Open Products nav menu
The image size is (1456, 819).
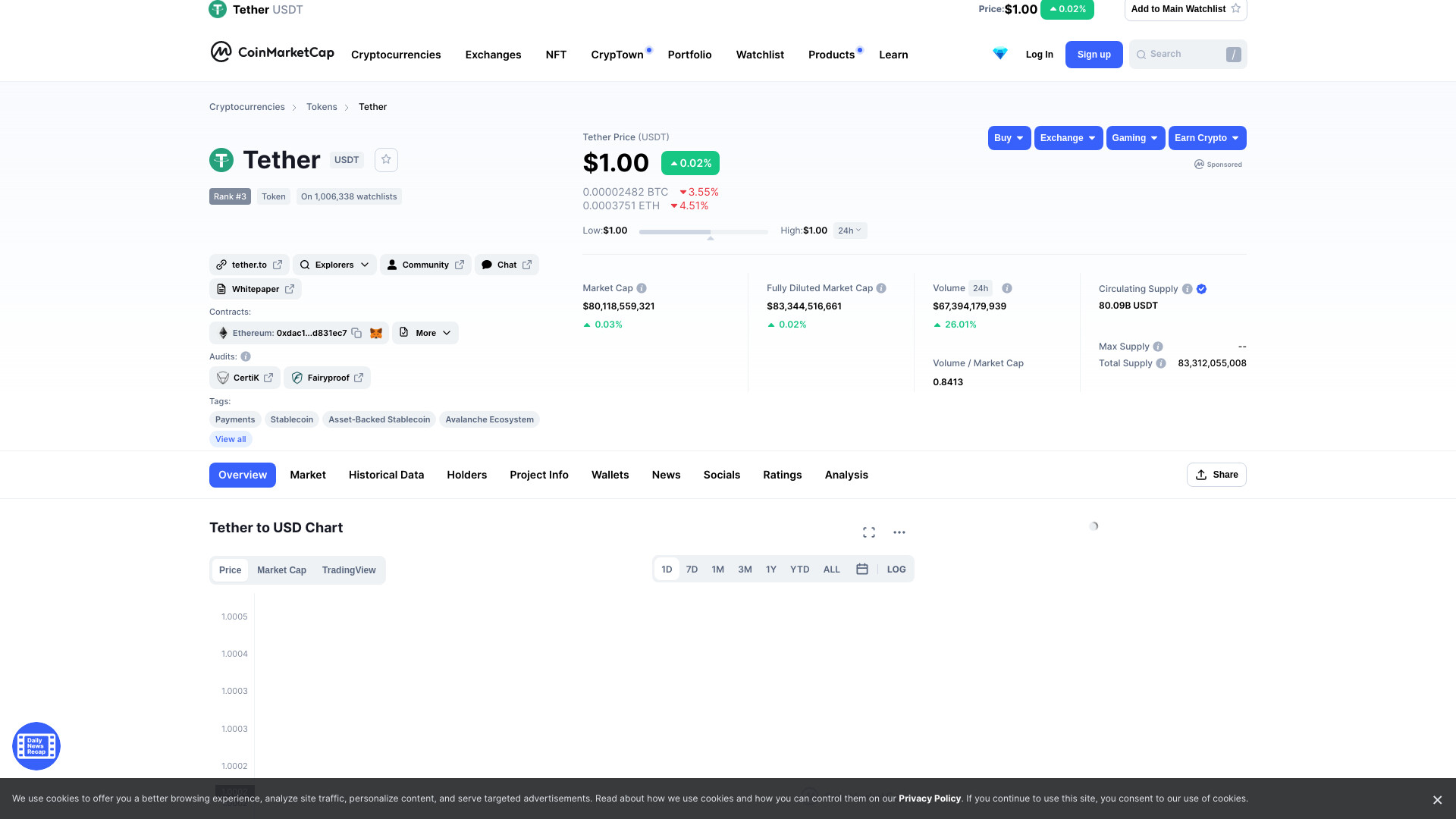point(831,55)
